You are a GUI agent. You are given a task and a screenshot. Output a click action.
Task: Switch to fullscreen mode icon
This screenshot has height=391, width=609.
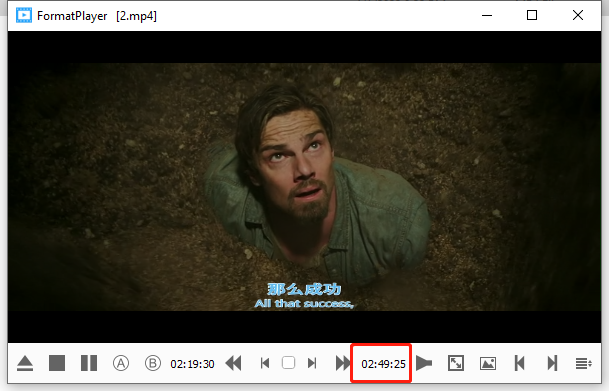(456, 363)
